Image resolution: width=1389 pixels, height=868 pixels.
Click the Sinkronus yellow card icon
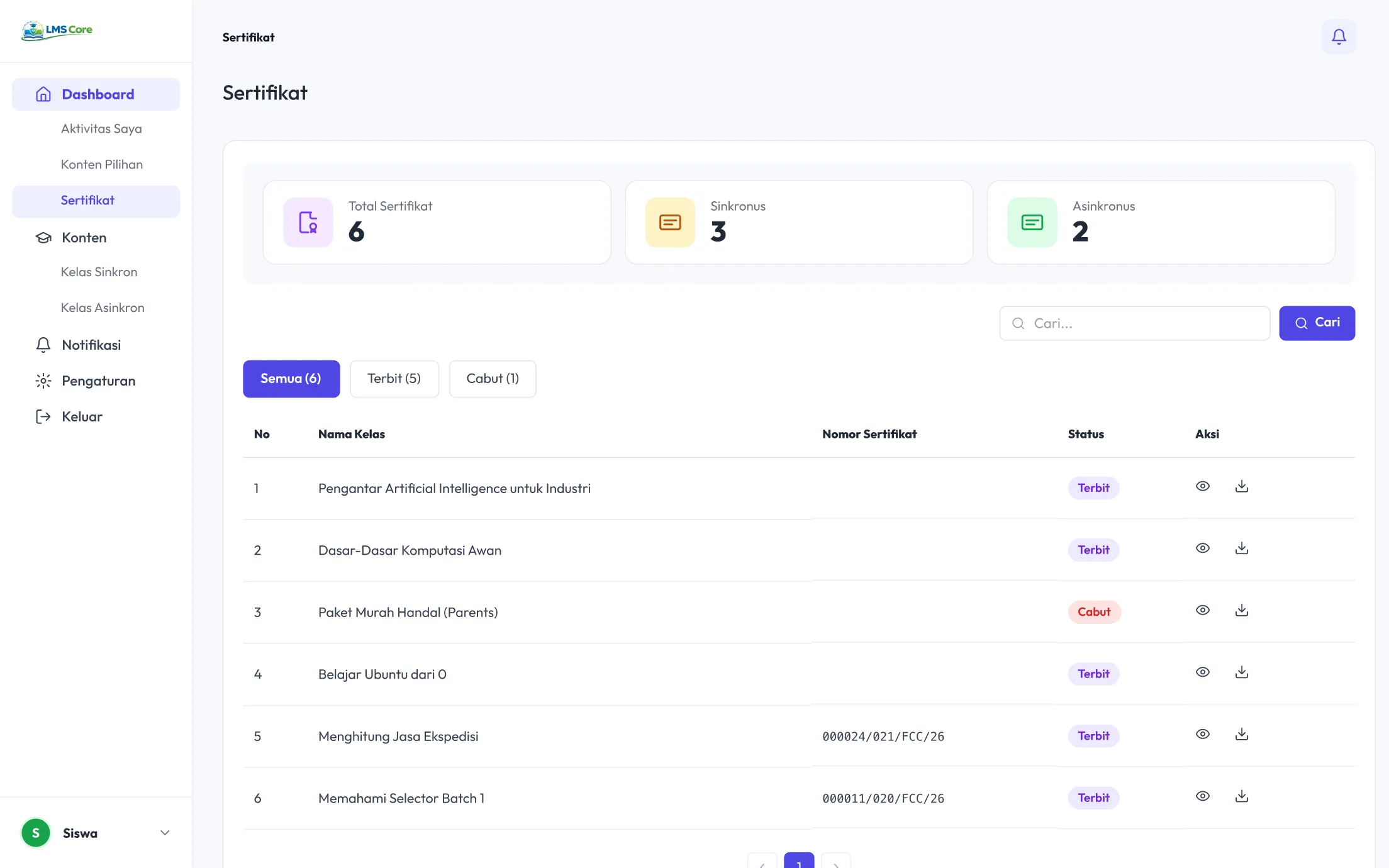[670, 223]
